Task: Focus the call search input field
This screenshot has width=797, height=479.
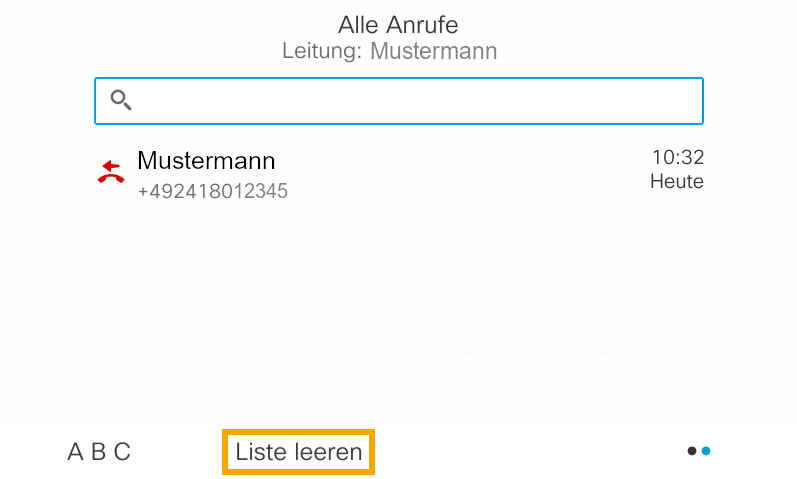Action: coord(410,101)
